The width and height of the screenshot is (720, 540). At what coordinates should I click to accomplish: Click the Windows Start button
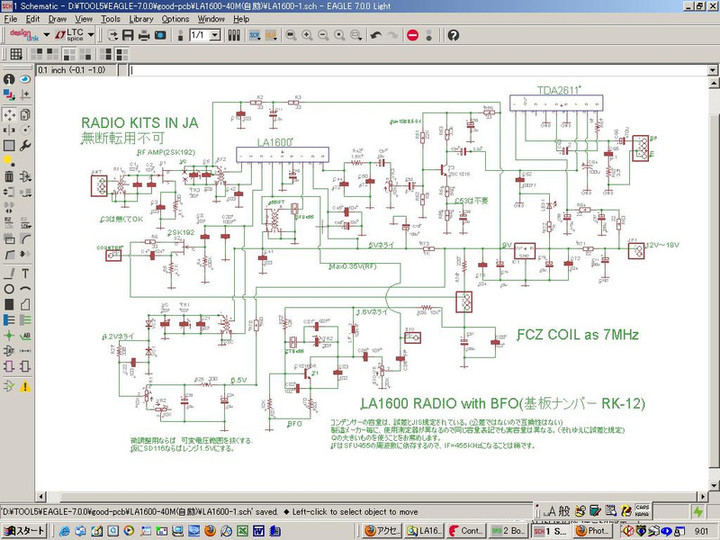(x=24, y=531)
